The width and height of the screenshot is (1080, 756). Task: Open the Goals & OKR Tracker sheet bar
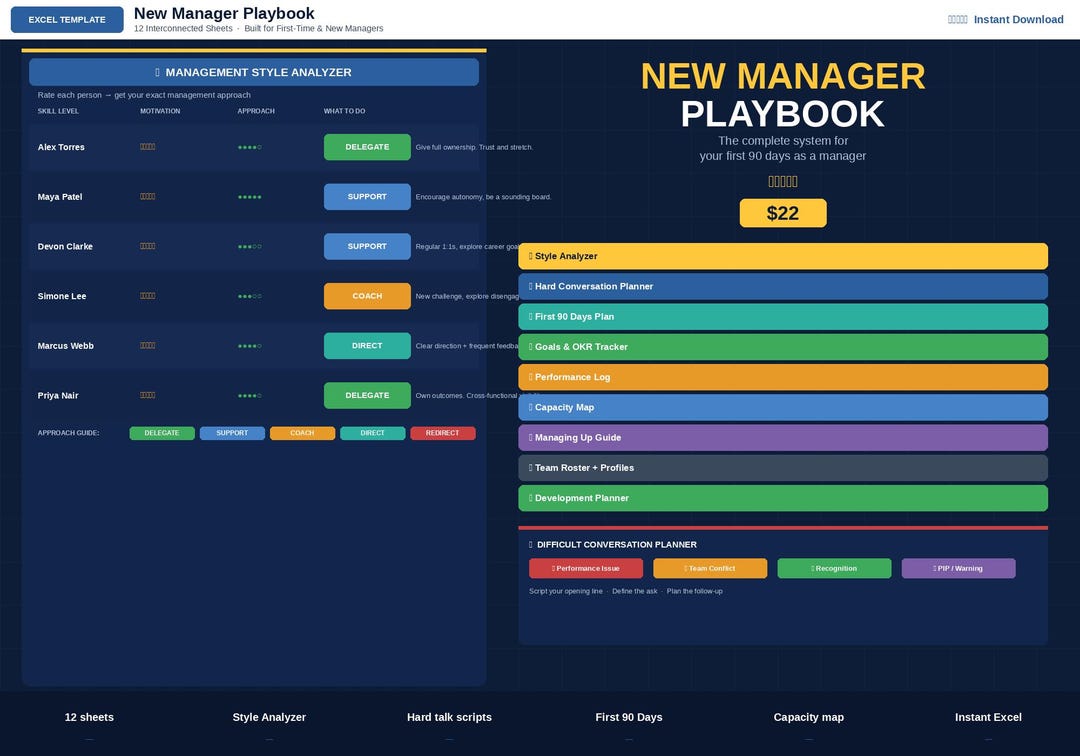(783, 347)
